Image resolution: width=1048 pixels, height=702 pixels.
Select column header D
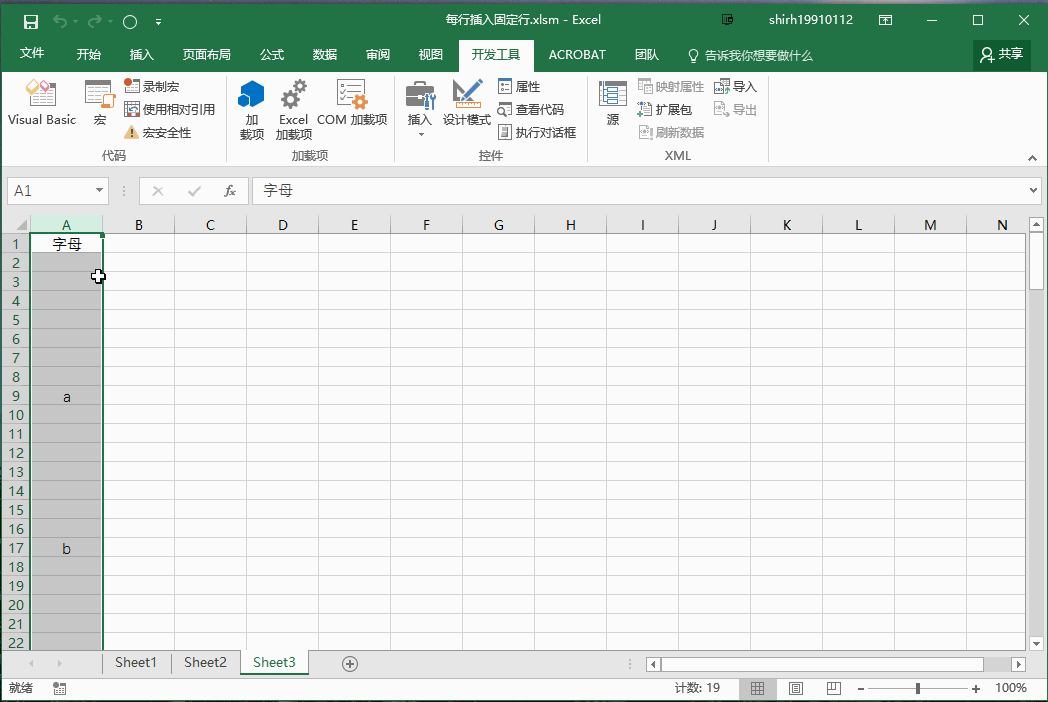click(x=282, y=225)
